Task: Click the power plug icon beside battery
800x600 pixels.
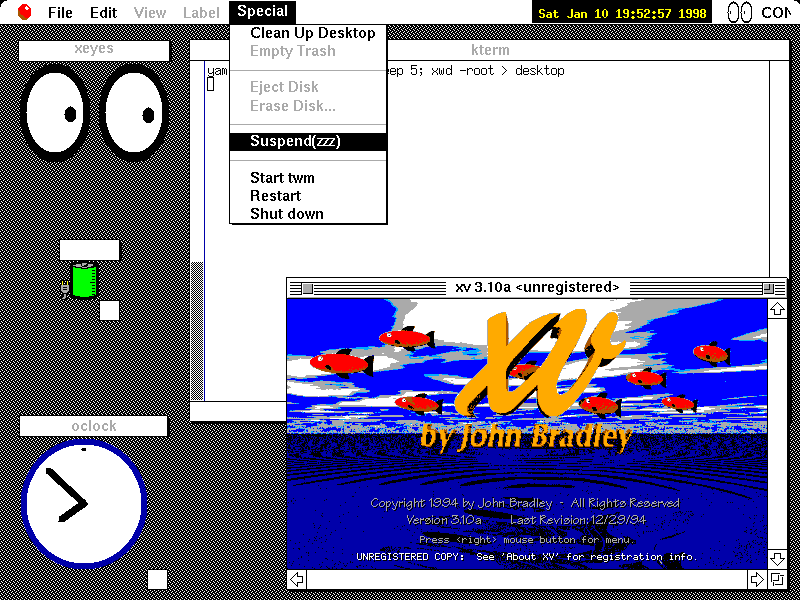Action: pyautogui.click(x=65, y=289)
